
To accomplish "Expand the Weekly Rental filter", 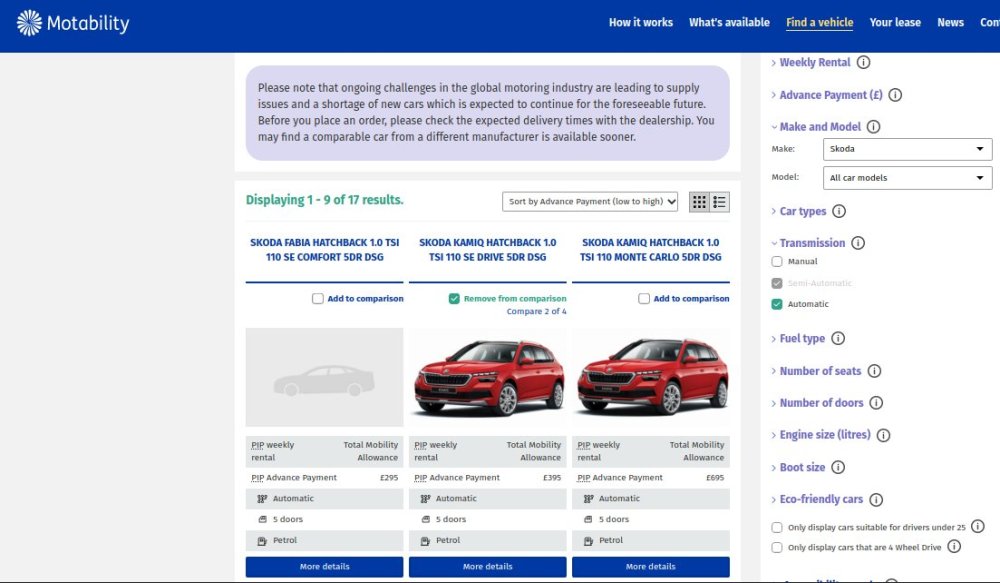I will click(x=814, y=63).
